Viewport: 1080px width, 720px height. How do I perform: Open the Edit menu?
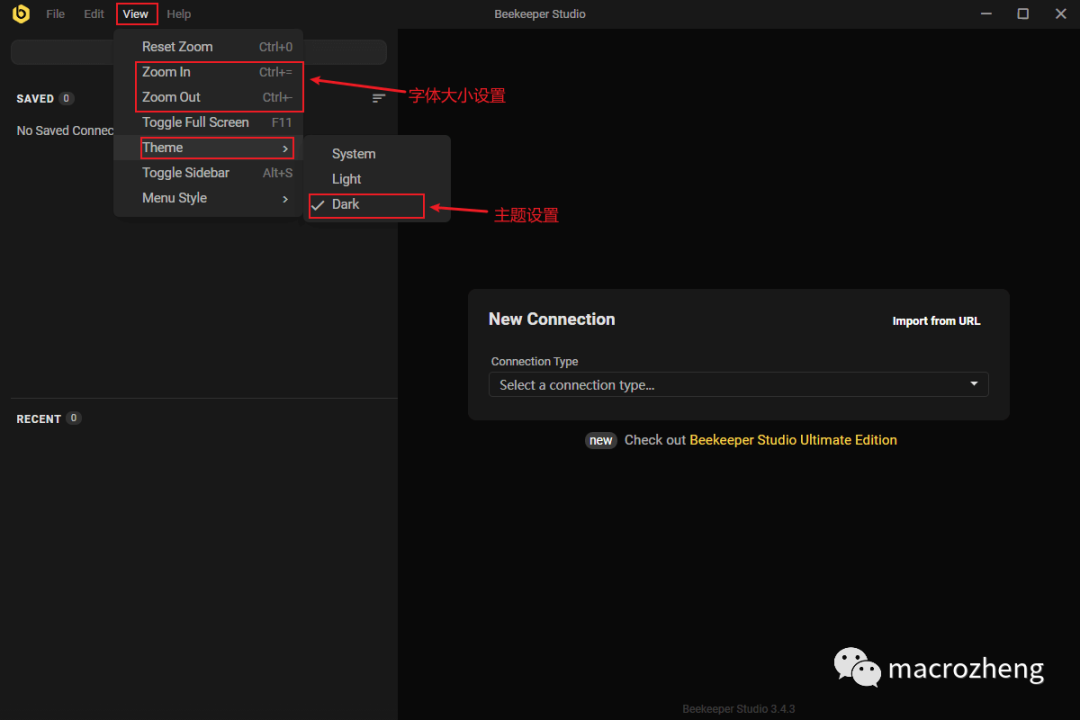click(x=94, y=14)
